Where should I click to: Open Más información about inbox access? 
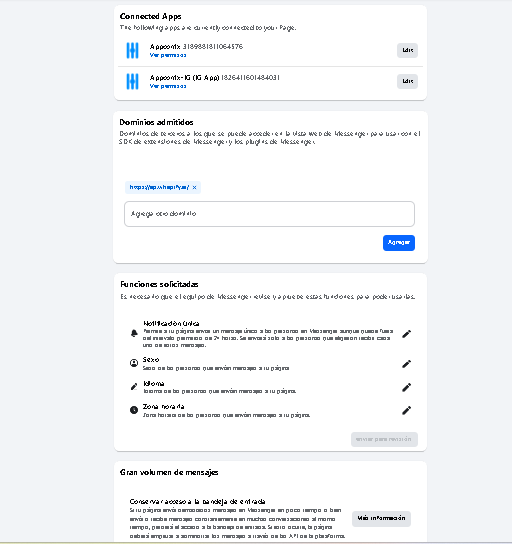381,518
